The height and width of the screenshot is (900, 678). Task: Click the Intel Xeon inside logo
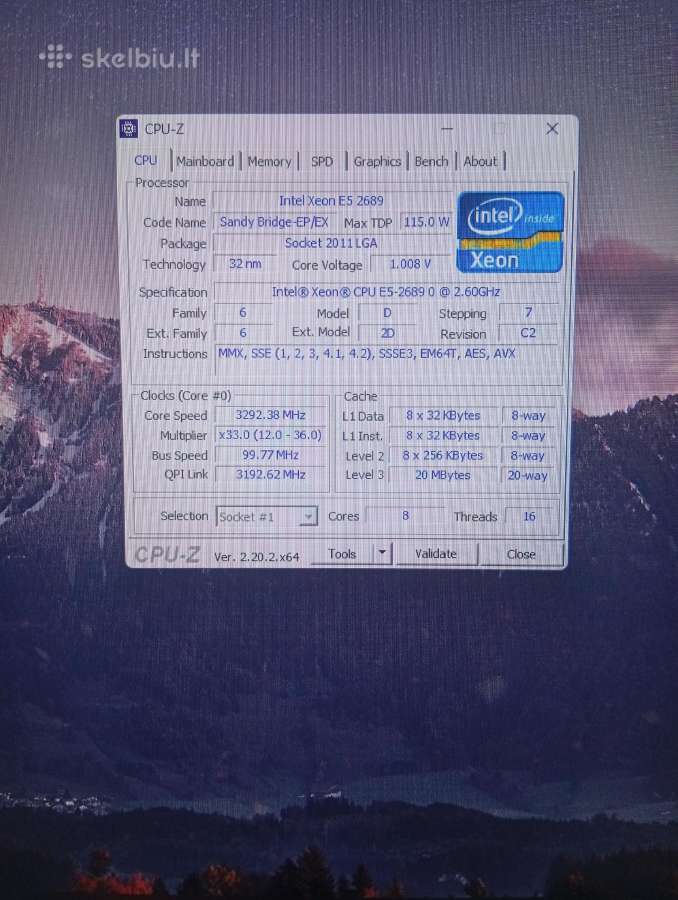(x=510, y=232)
